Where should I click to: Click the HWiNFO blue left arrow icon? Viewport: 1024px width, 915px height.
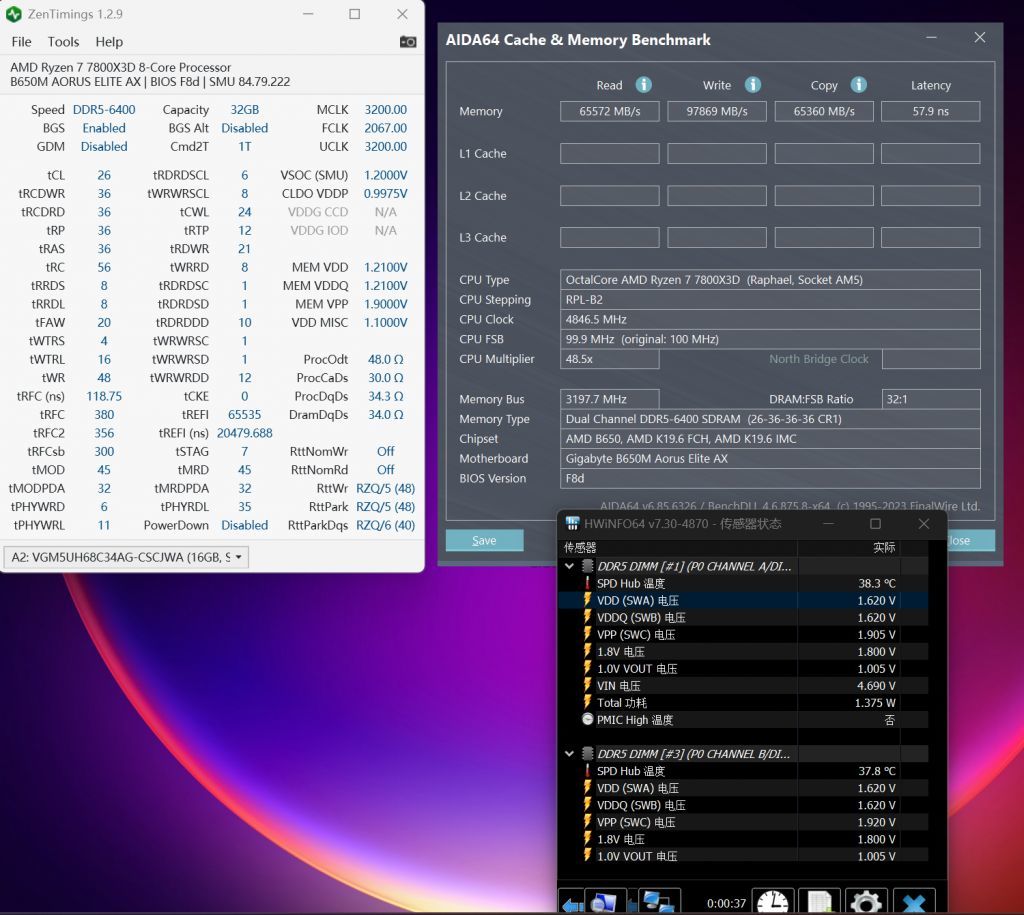coord(573,904)
